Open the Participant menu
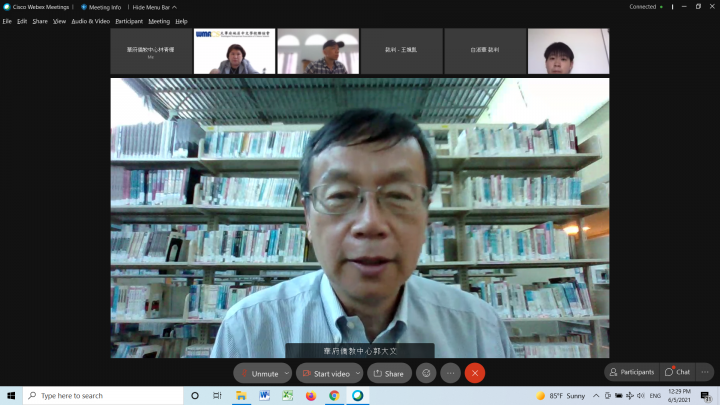720x405 pixels. coord(129,21)
